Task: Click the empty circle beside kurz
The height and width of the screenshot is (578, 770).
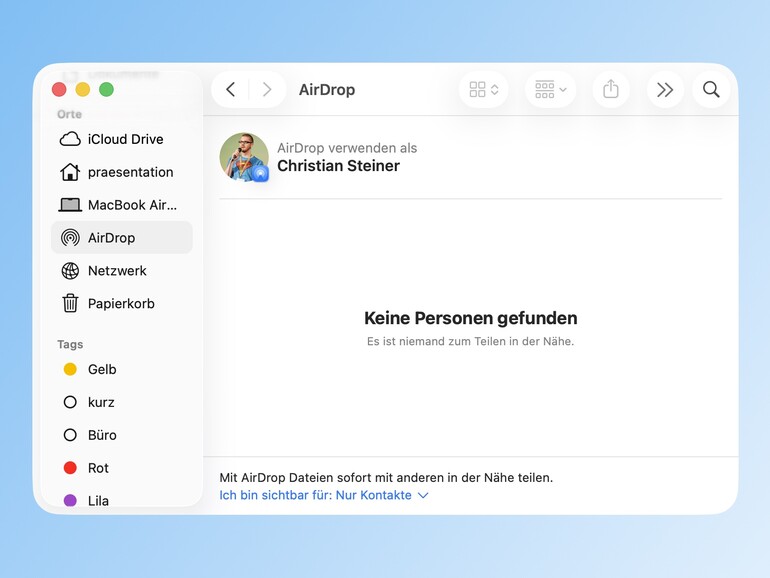Action: pos(70,402)
